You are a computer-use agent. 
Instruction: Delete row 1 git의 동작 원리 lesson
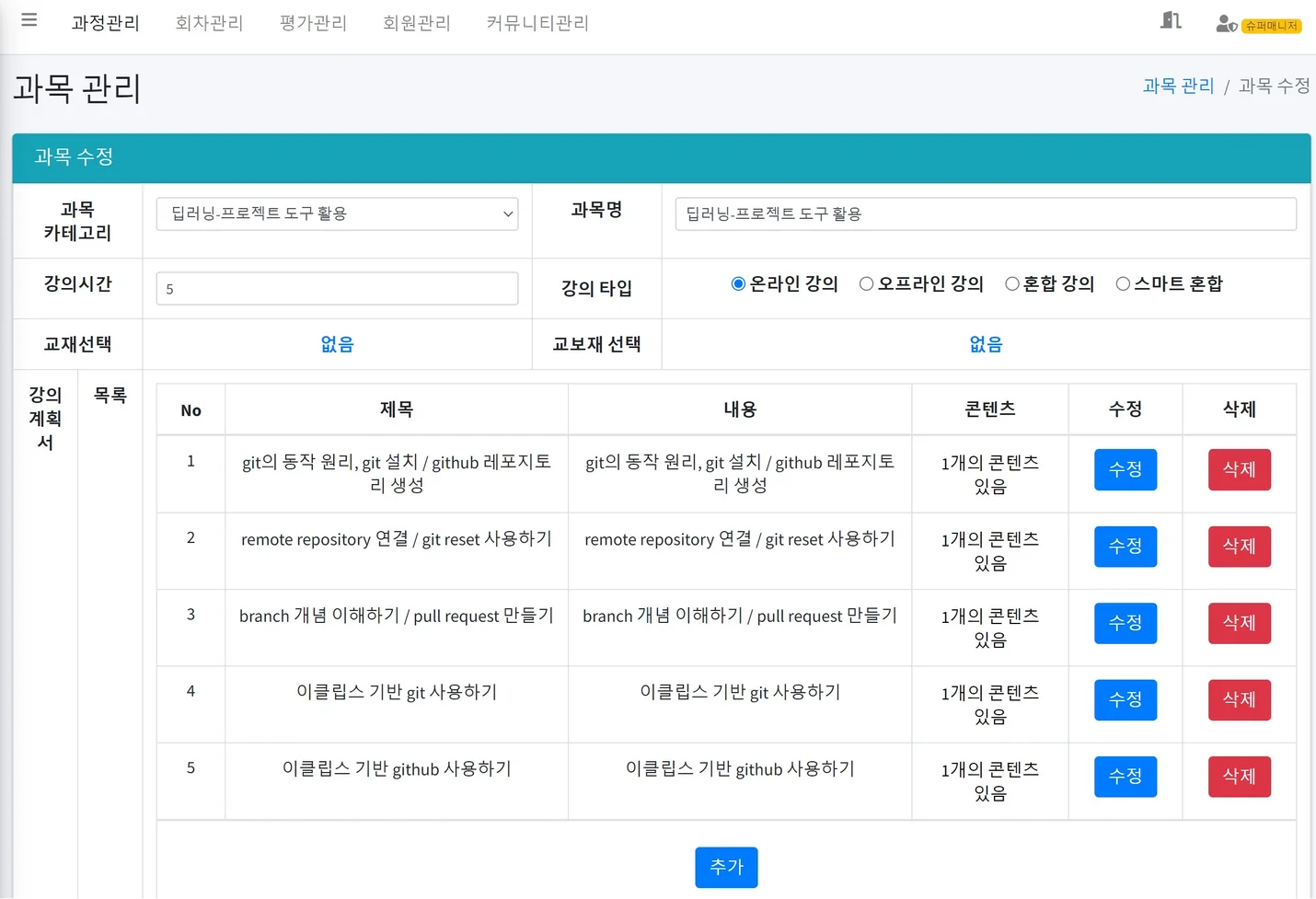pos(1240,469)
